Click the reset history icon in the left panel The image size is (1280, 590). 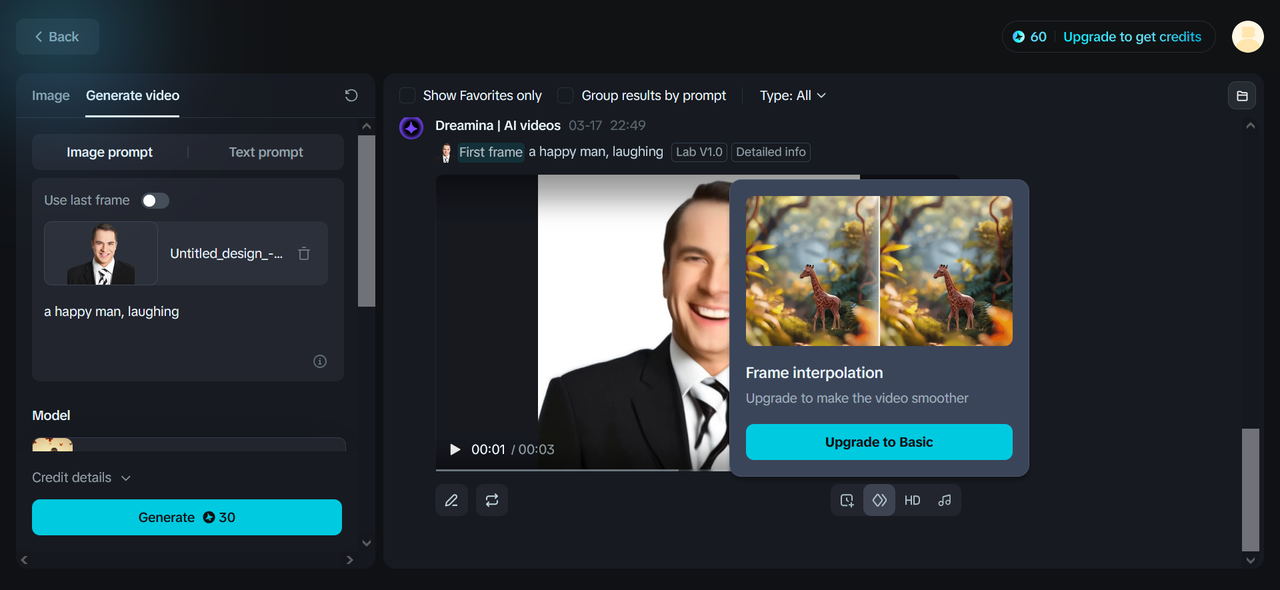point(351,94)
